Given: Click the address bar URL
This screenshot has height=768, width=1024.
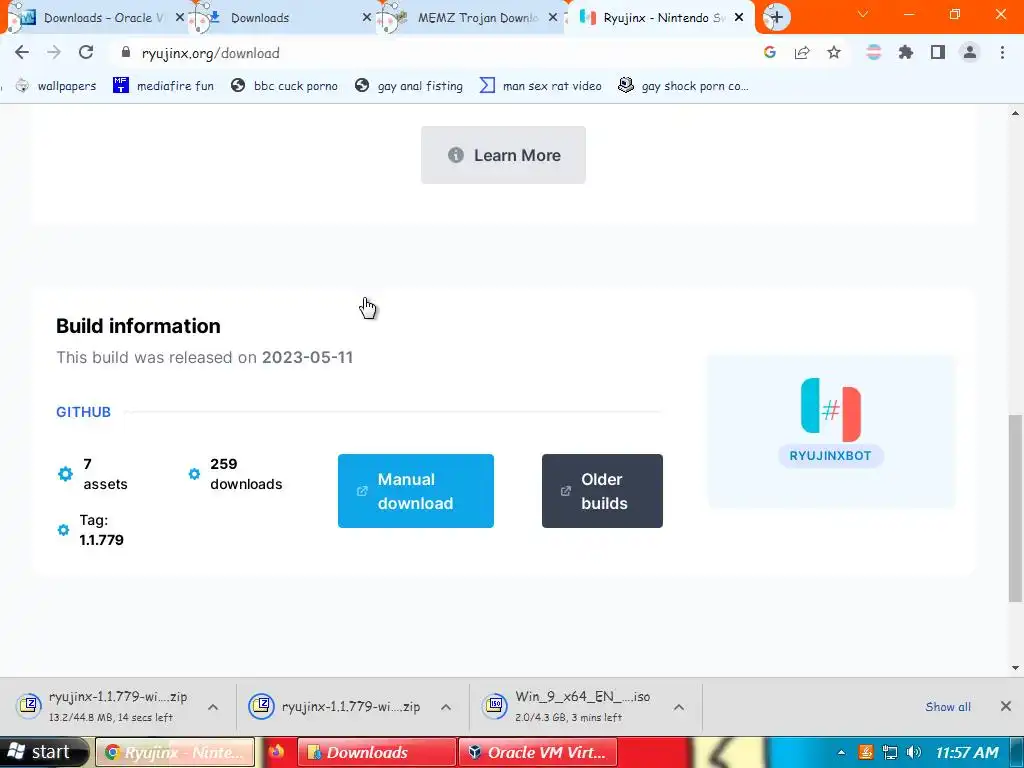Looking at the screenshot, I should pyautogui.click(x=210, y=53).
